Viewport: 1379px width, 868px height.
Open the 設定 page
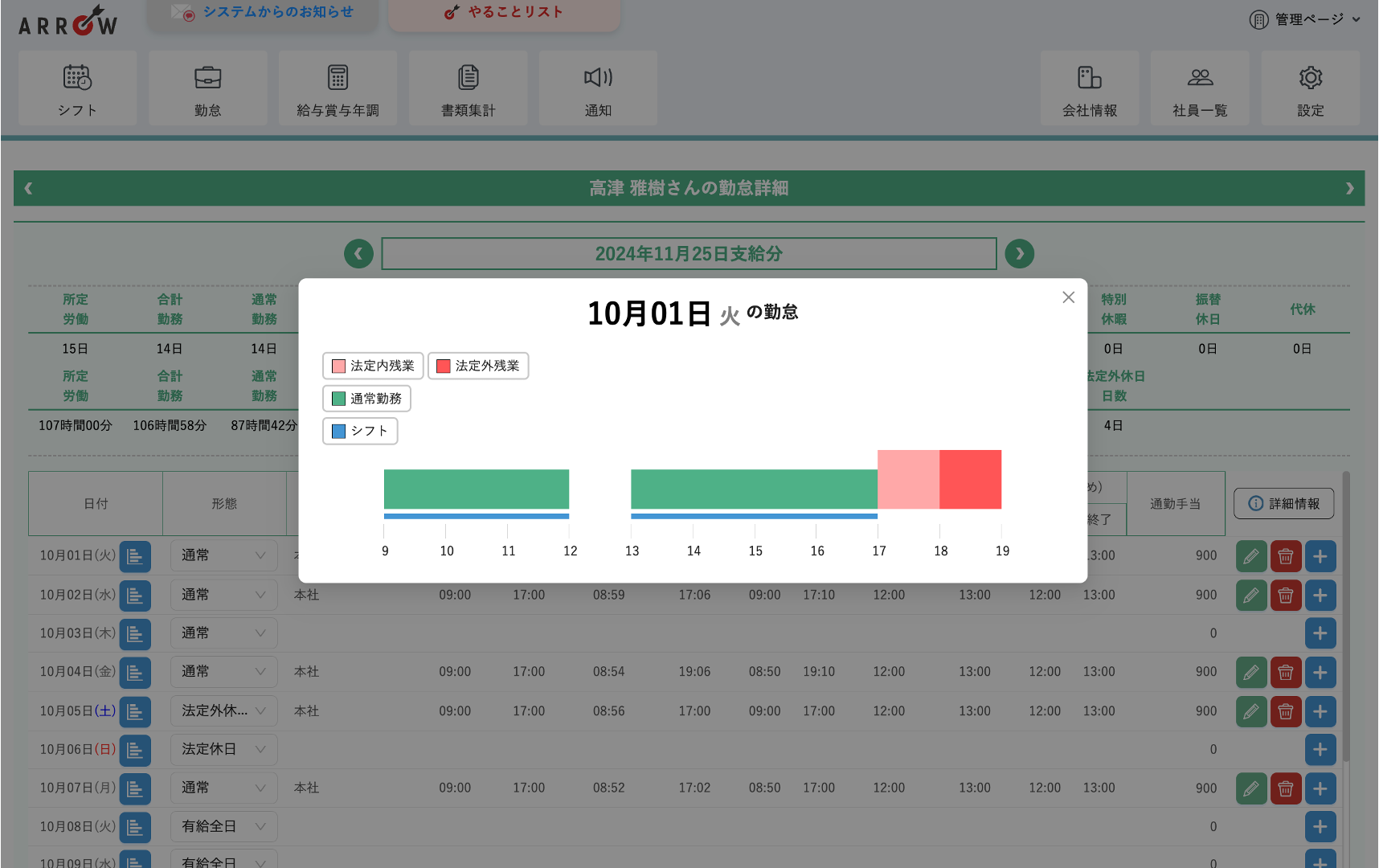[1311, 88]
